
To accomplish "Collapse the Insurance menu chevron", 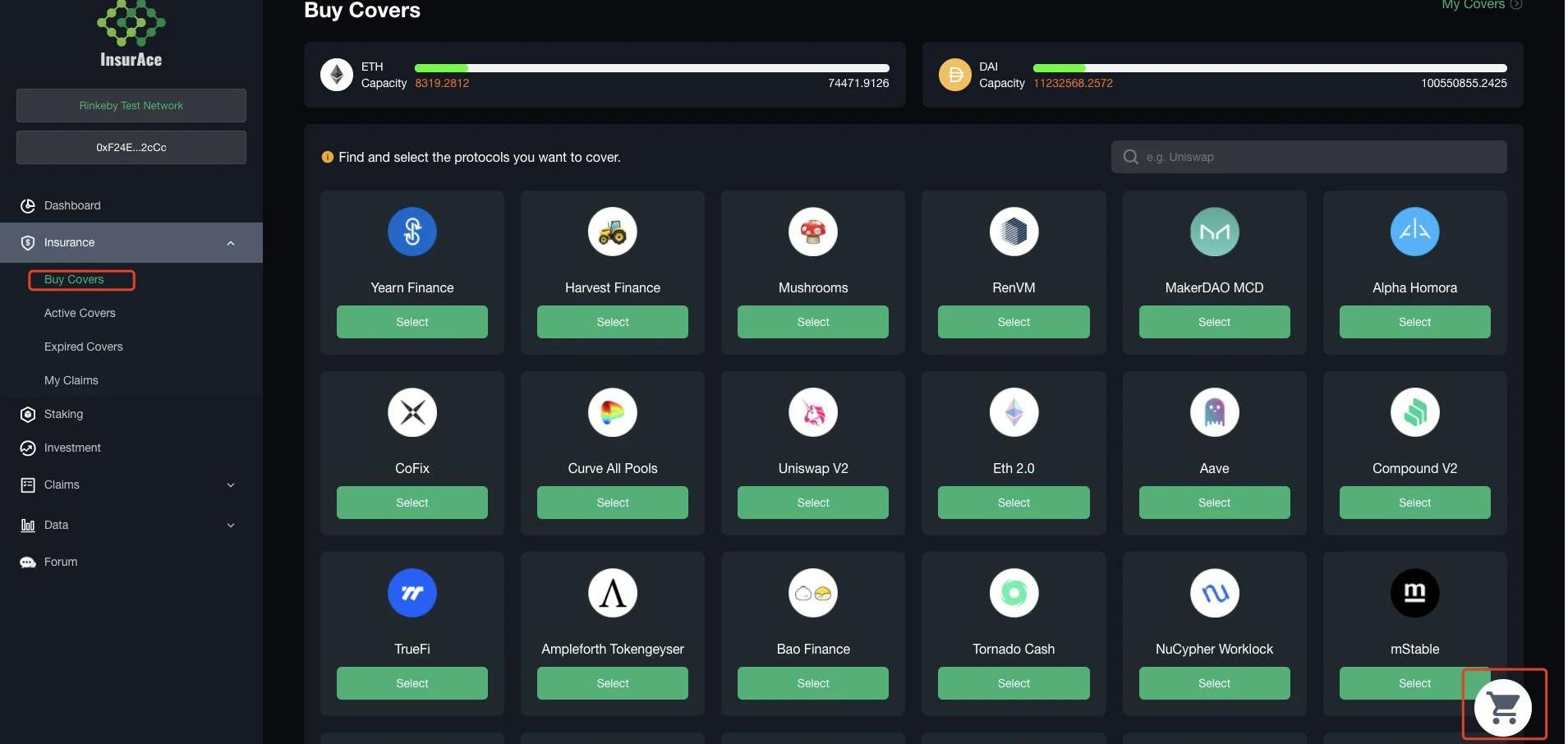I will coord(231,243).
